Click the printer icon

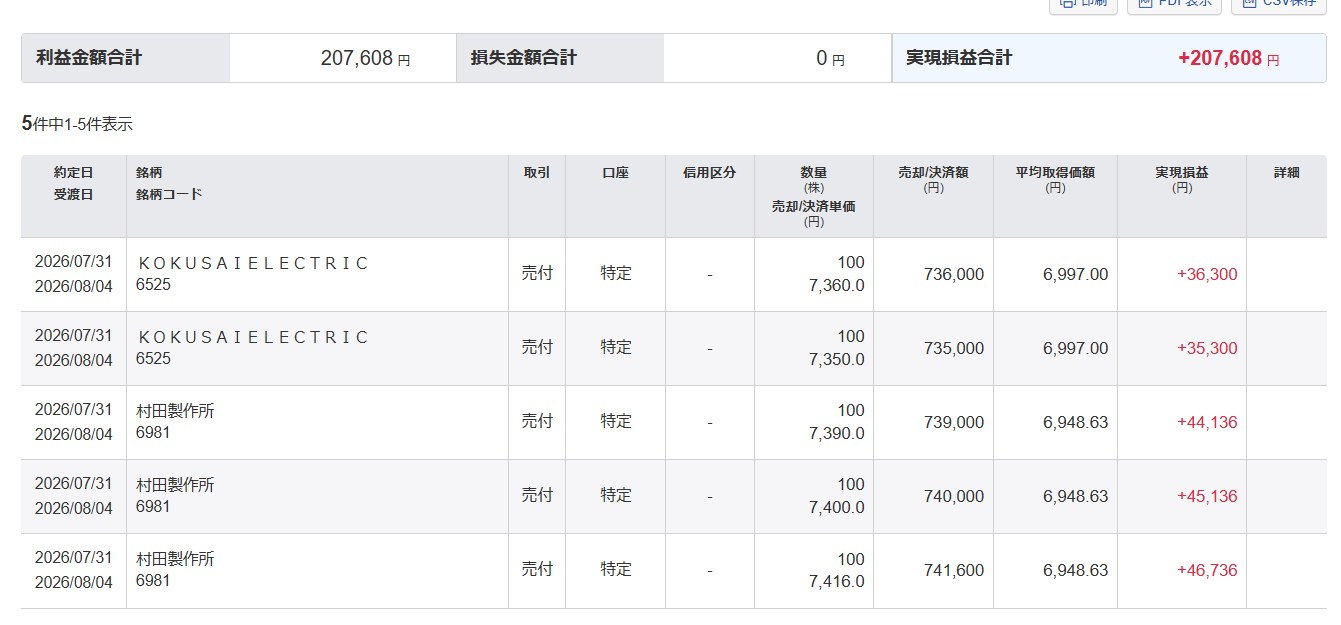[x=1068, y=3]
